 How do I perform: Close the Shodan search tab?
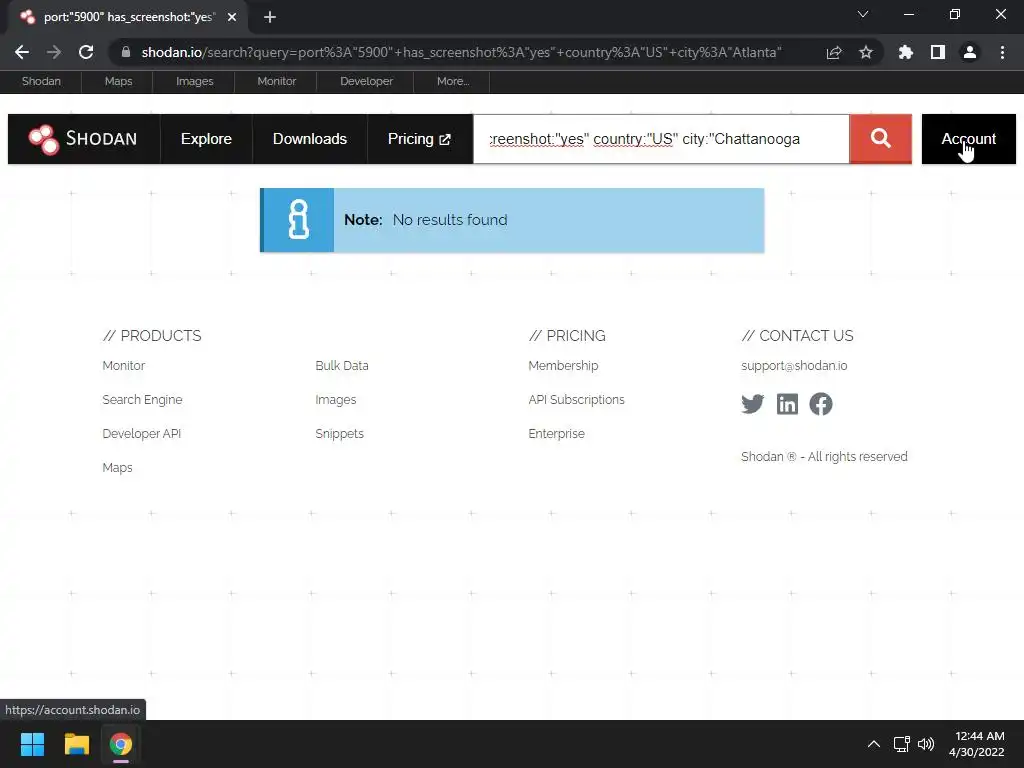tap(232, 17)
